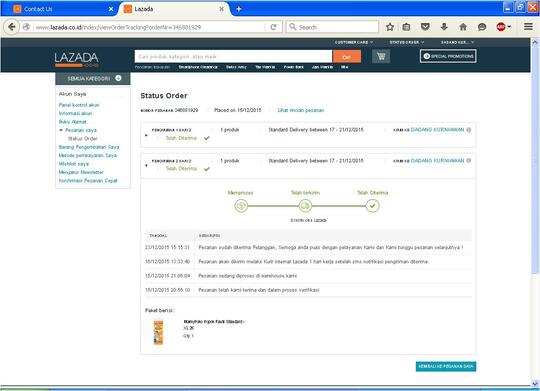Switch to the Contact Us tab
This screenshot has width=540, height=391.
coord(38,9)
